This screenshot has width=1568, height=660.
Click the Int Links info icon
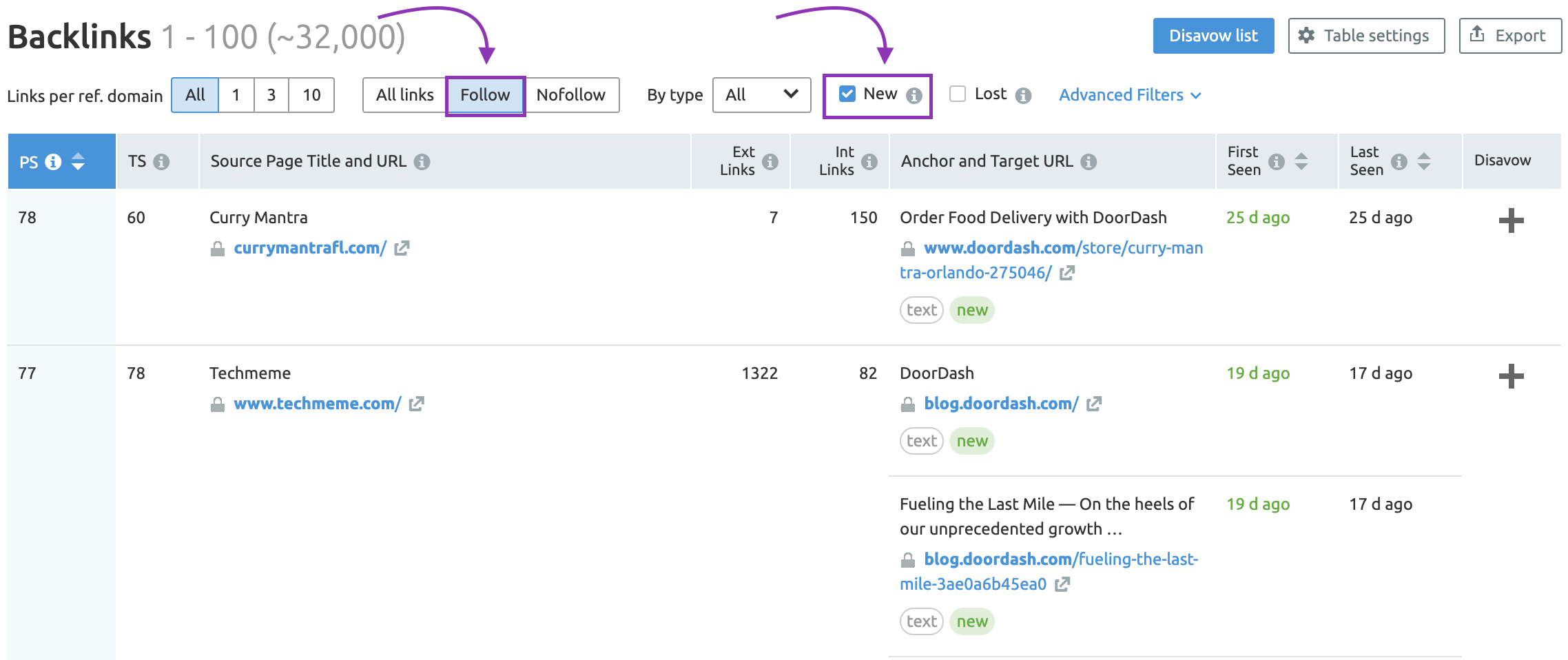(869, 161)
